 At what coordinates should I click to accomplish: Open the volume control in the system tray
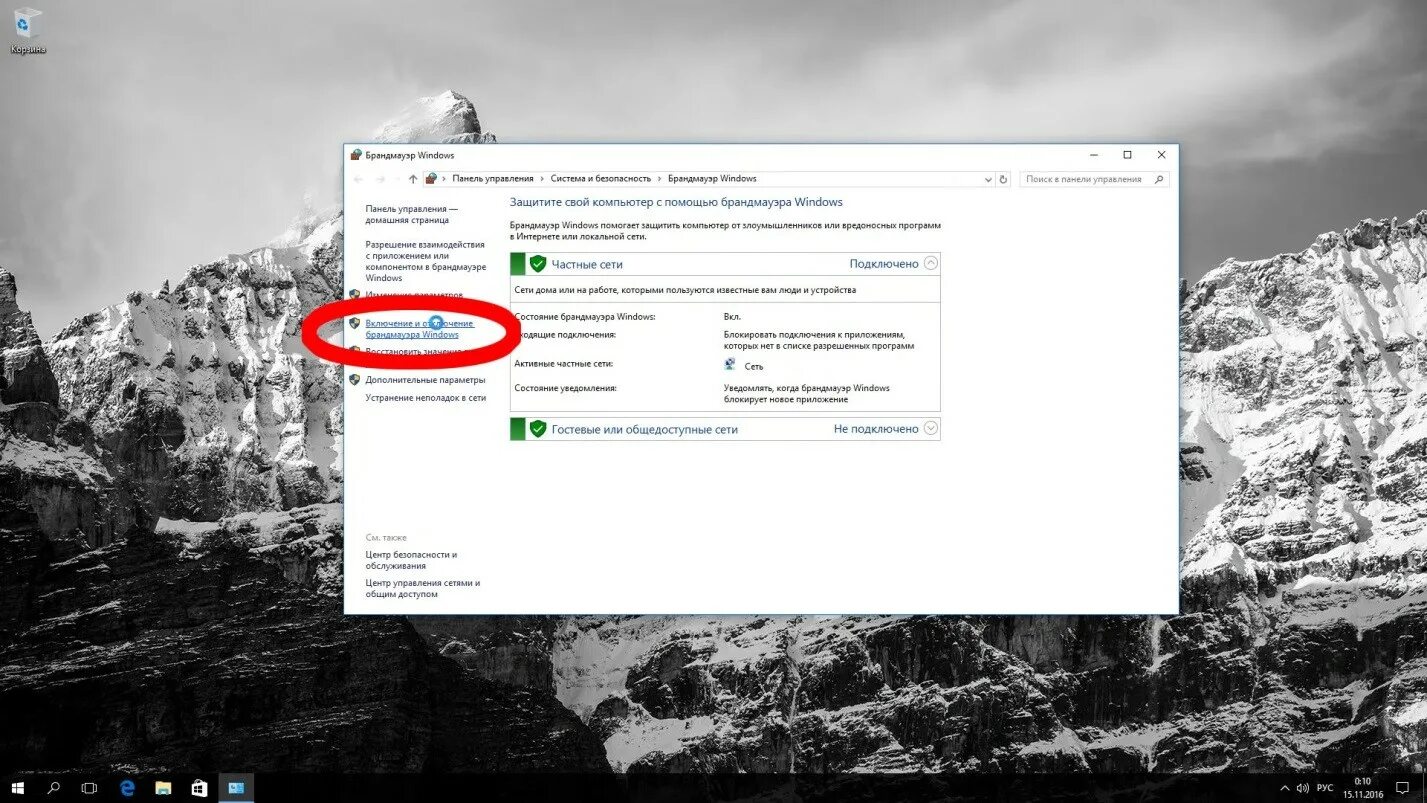[x=1302, y=788]
